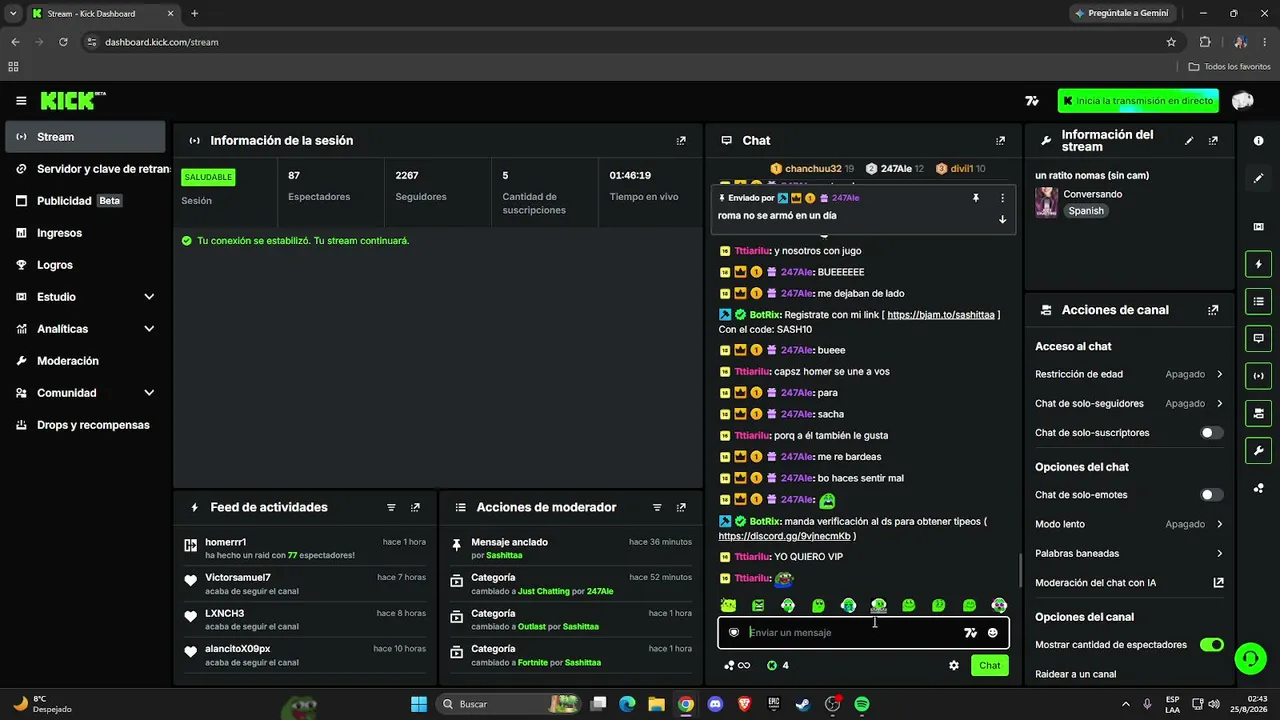The image size is (1280, 720).
Task: Toggle activity feed lightning icon in right sidebar
Action: coord(1258,265)
